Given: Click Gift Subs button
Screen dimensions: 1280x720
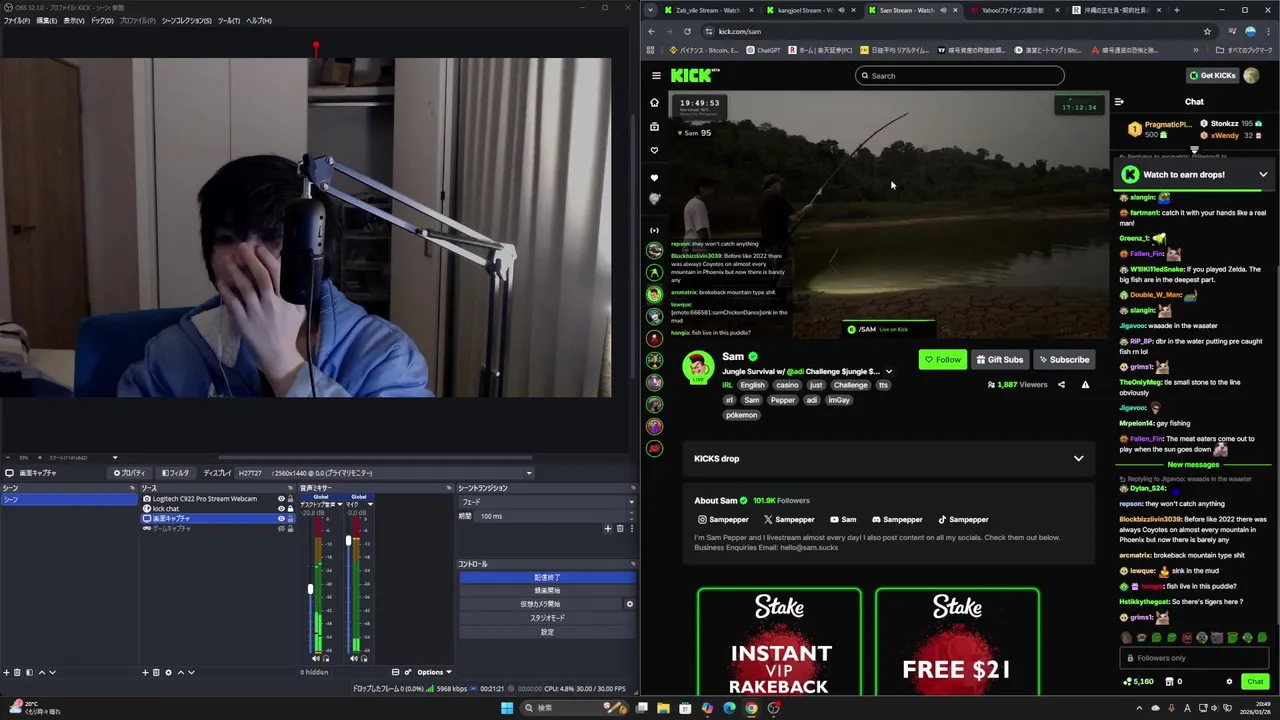Looking at the screenshot, I should click(1000, 359).
